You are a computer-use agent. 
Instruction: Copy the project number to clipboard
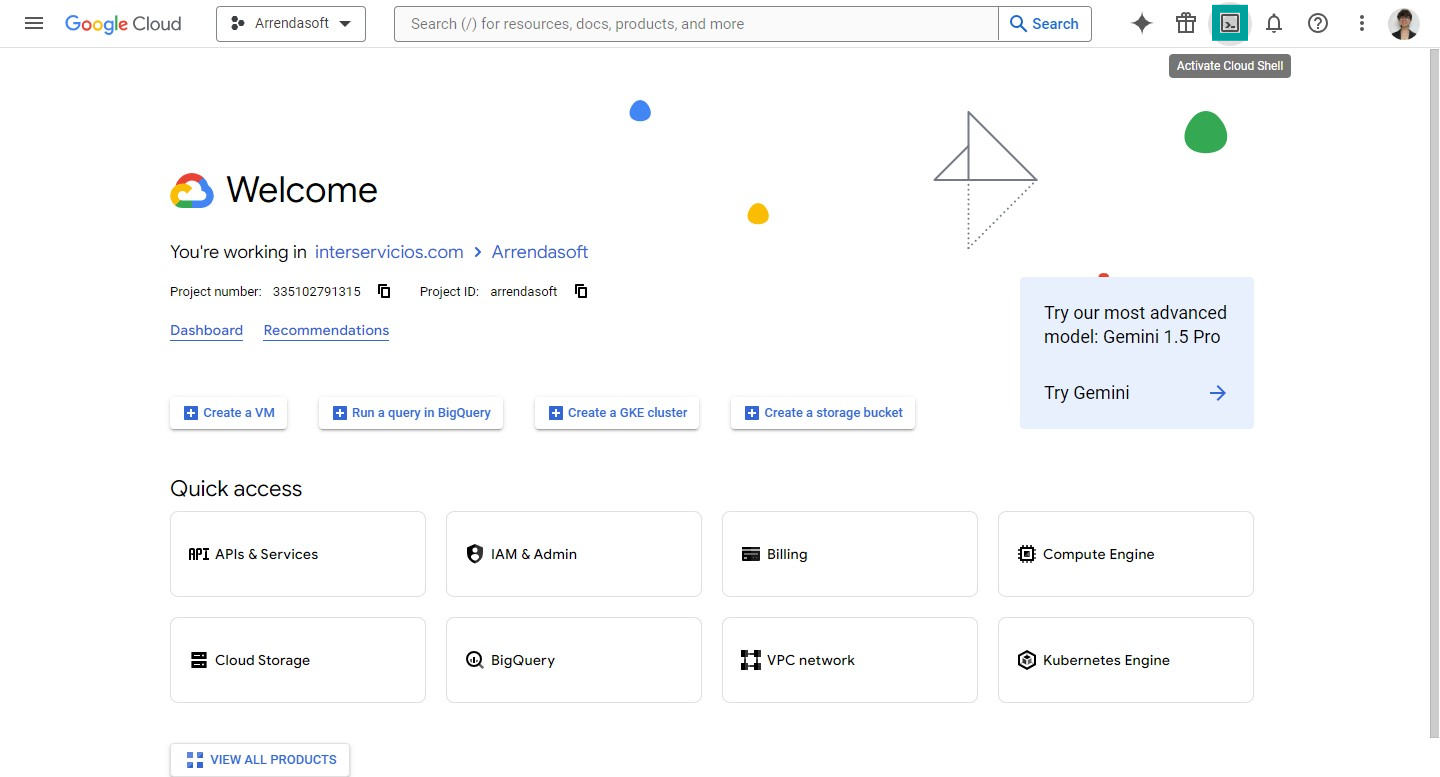[x=384, y=291]
